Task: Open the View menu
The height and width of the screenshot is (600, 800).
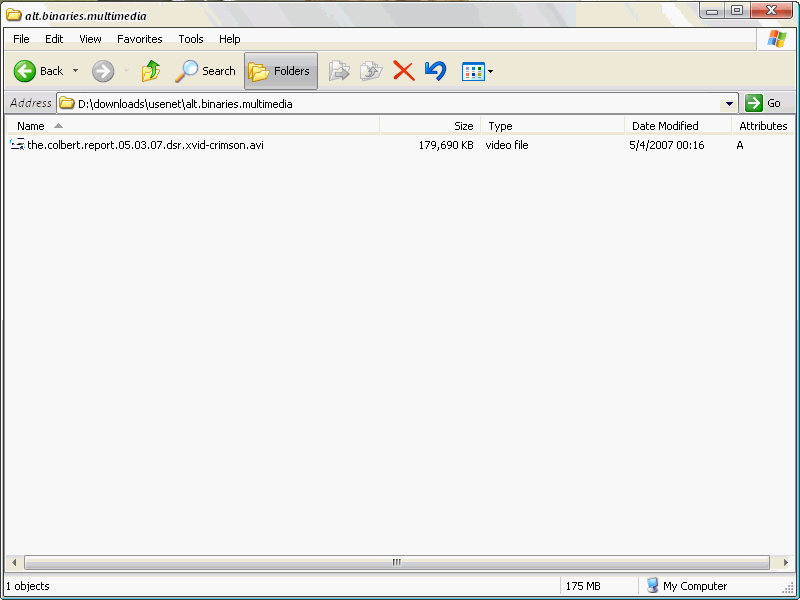Action: pyautogui.click(x=90, y=39)
